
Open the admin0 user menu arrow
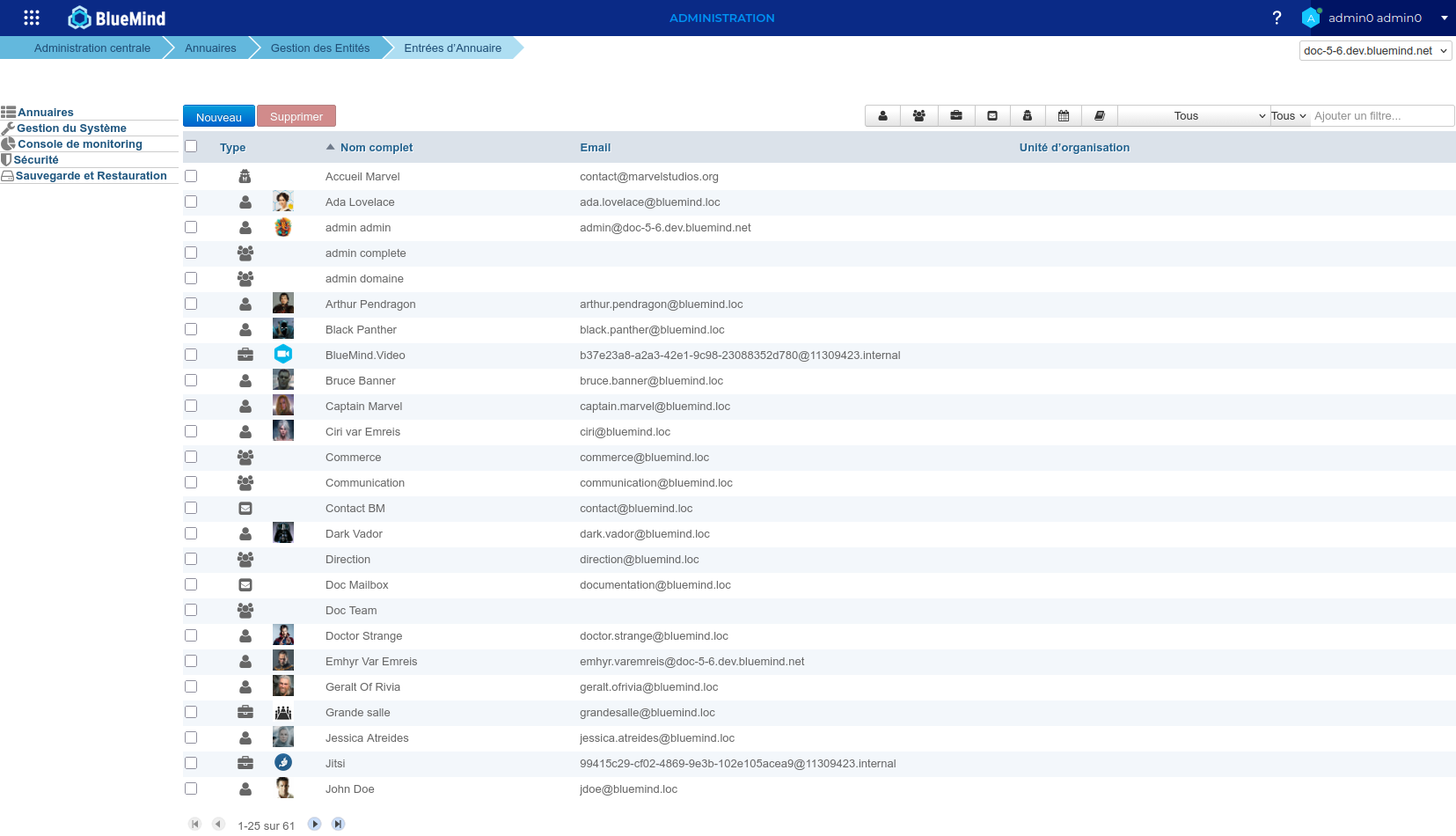pyautogui.click(x=1444, y=18)
